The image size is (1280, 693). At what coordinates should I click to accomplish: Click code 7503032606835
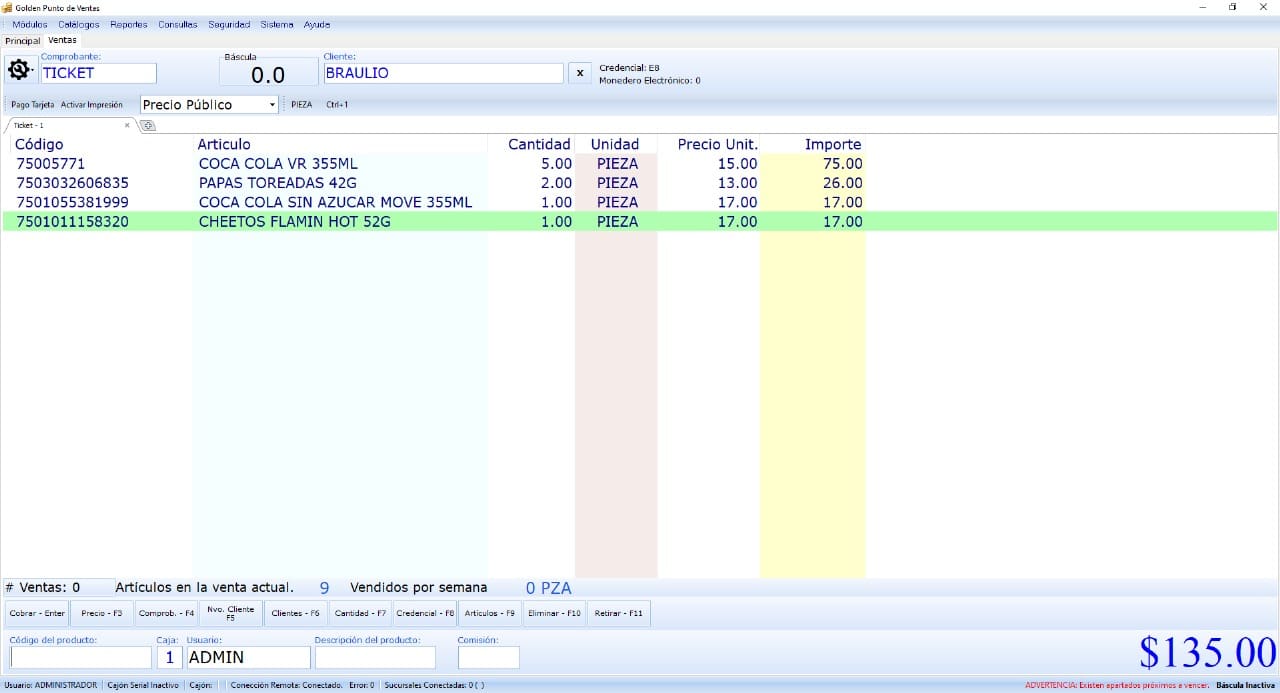coord(72,183)
